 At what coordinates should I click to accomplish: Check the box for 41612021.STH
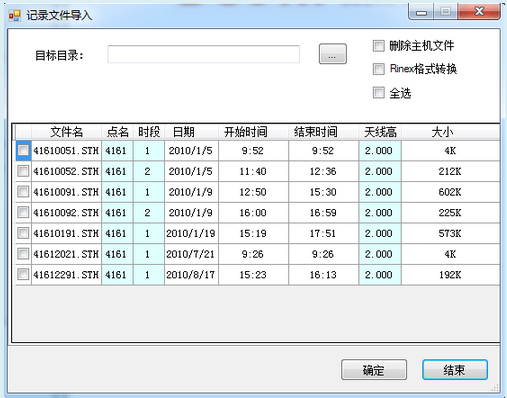23,254
